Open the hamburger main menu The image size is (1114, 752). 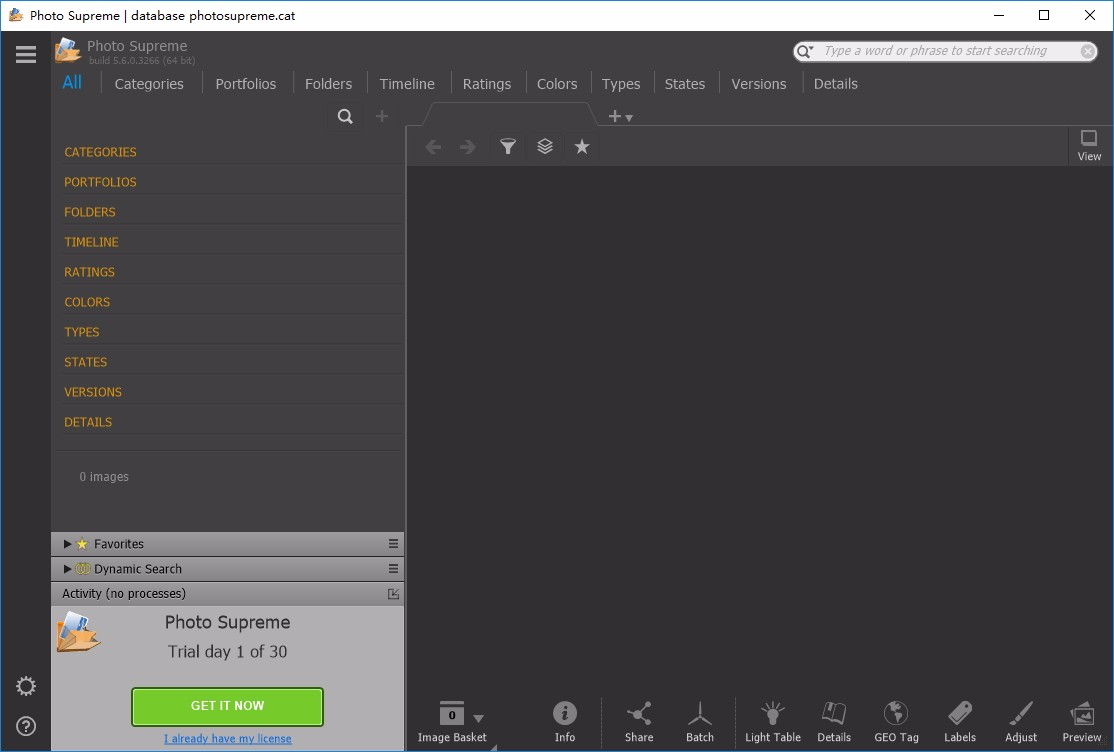(x=26, y=54)
